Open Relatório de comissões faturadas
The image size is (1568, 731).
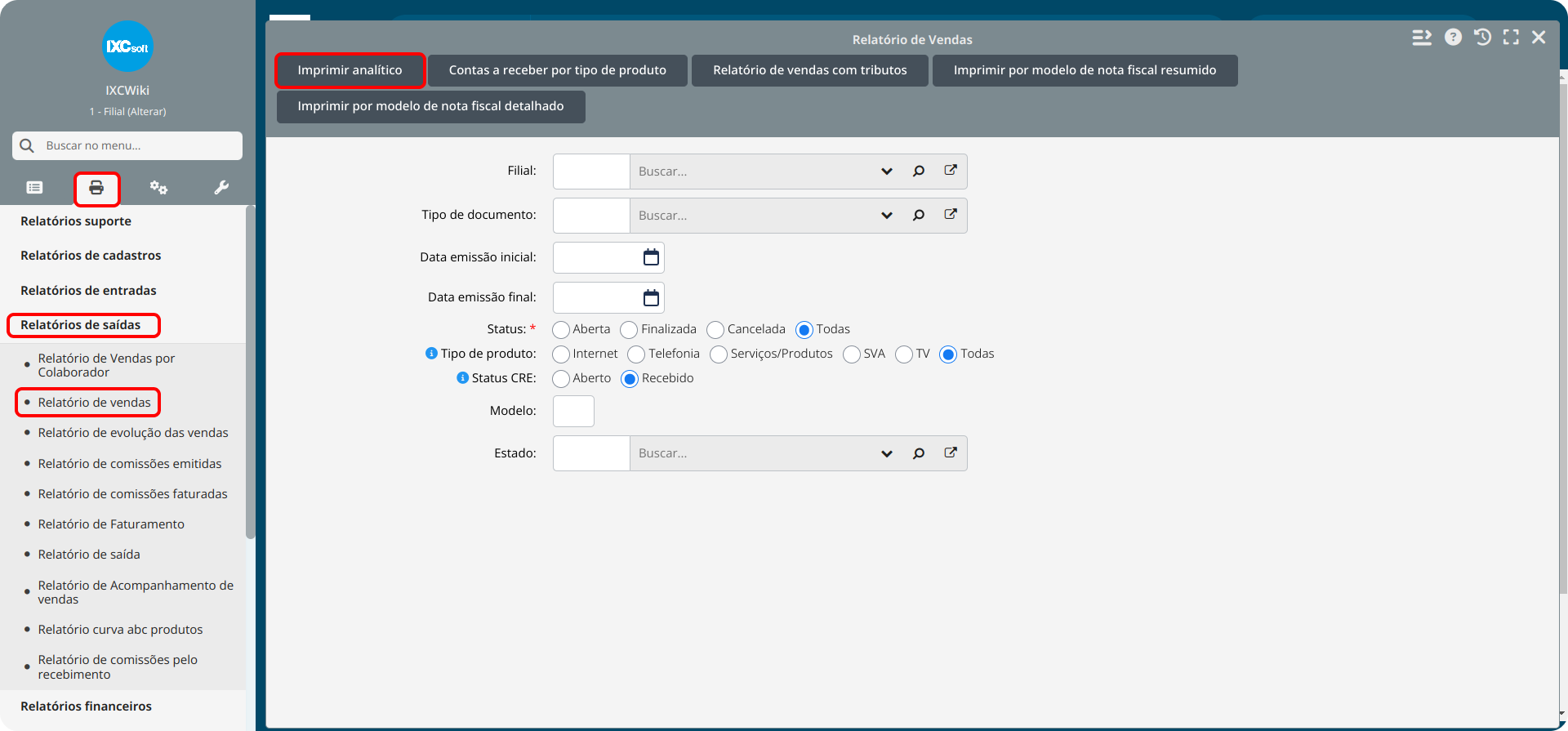[x=133, y=494]
